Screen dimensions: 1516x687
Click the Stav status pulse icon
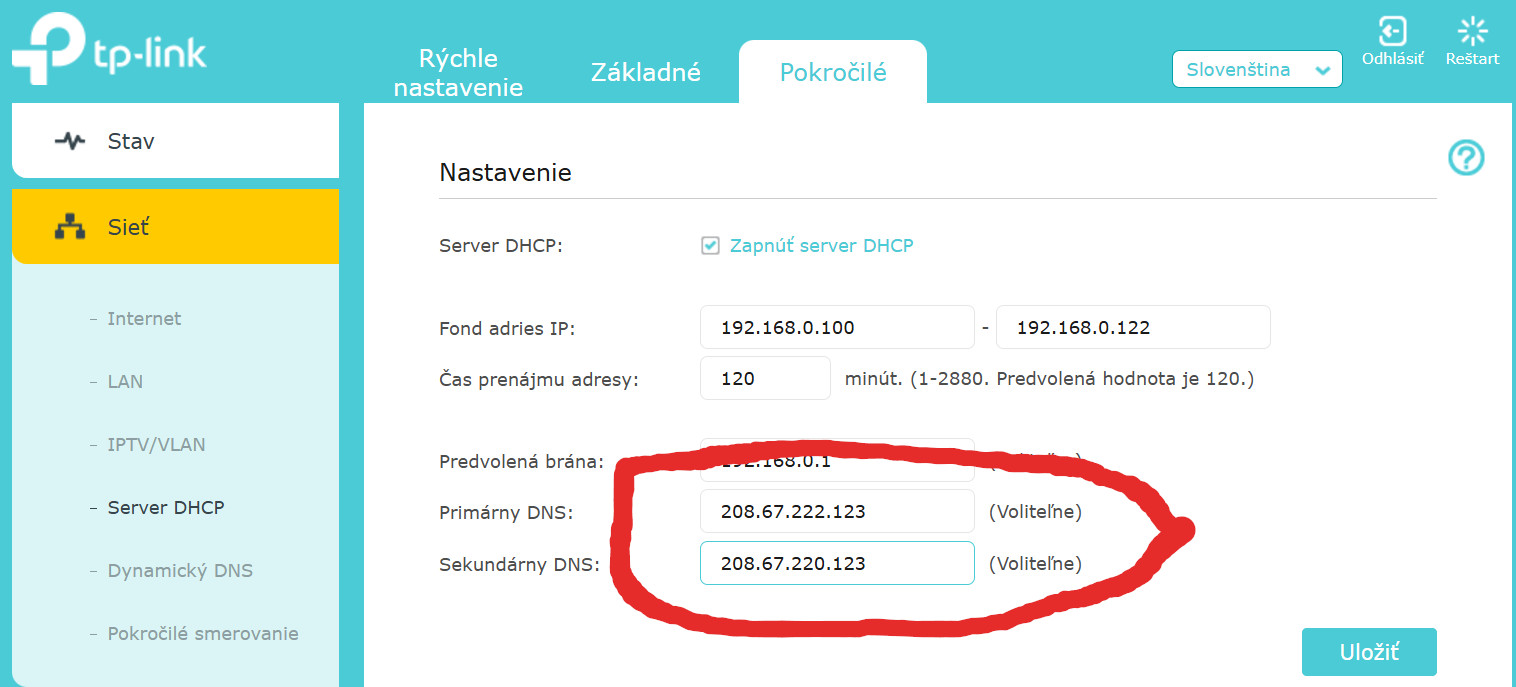[70, 141]
